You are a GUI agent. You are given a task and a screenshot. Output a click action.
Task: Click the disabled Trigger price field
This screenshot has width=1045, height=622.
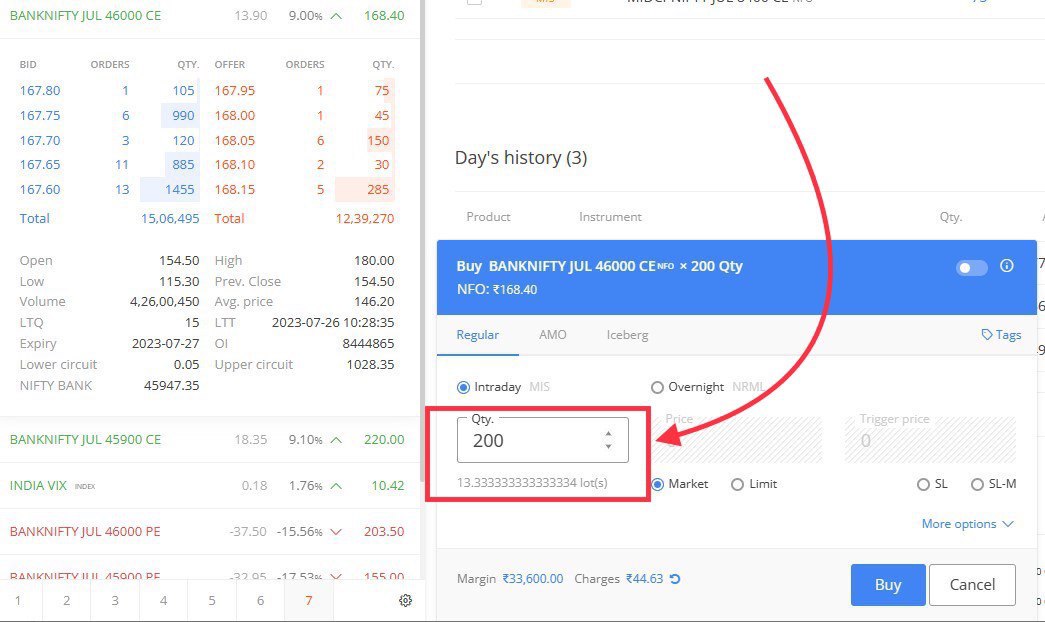pos(930,440)
